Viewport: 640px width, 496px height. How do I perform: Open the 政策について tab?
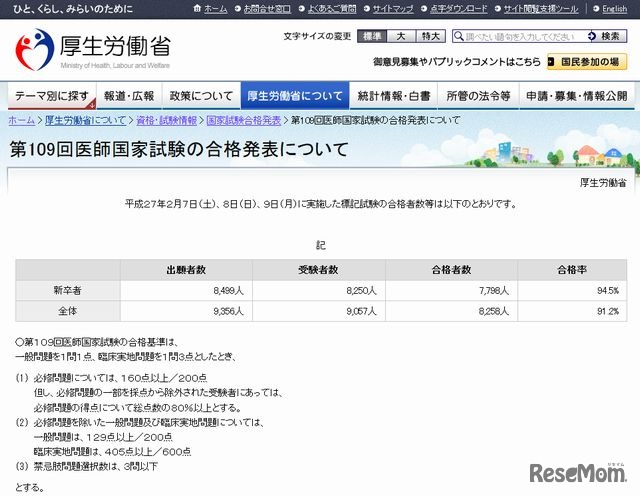point(201,96)
